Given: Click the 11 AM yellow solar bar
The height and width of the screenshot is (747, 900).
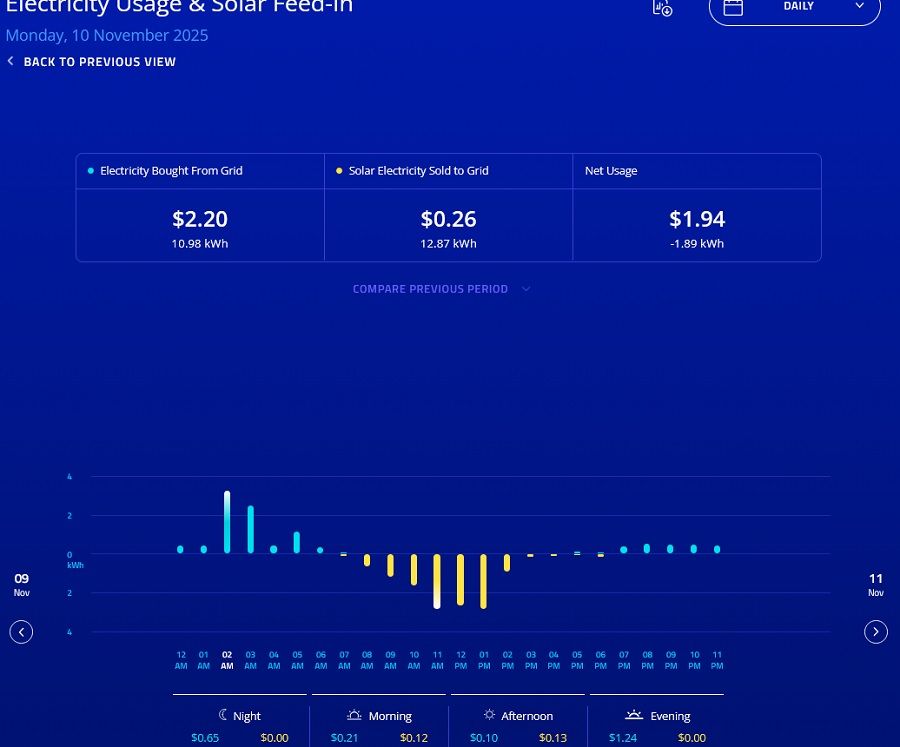Looking at the screenshot, I should (437, 581).
